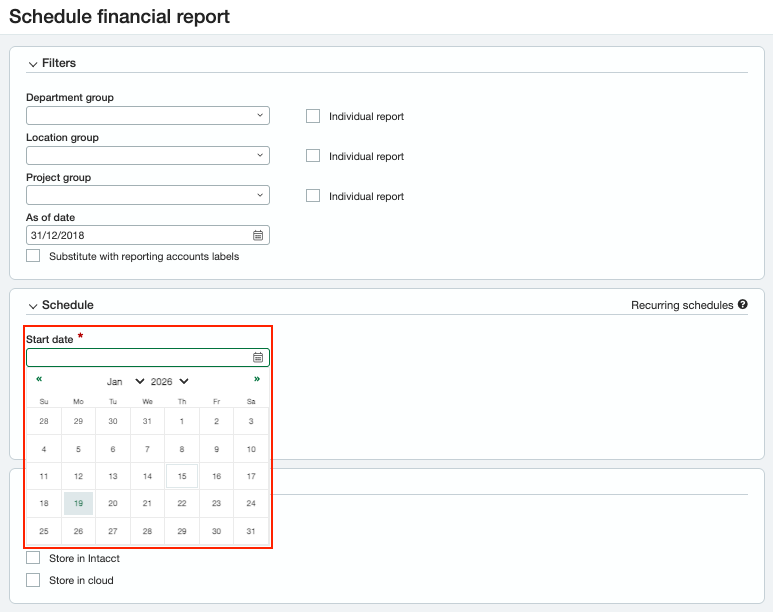Enable the Store in cloud checkbox
This screenshot has height=612, width=773.
[x=33, y=580]
